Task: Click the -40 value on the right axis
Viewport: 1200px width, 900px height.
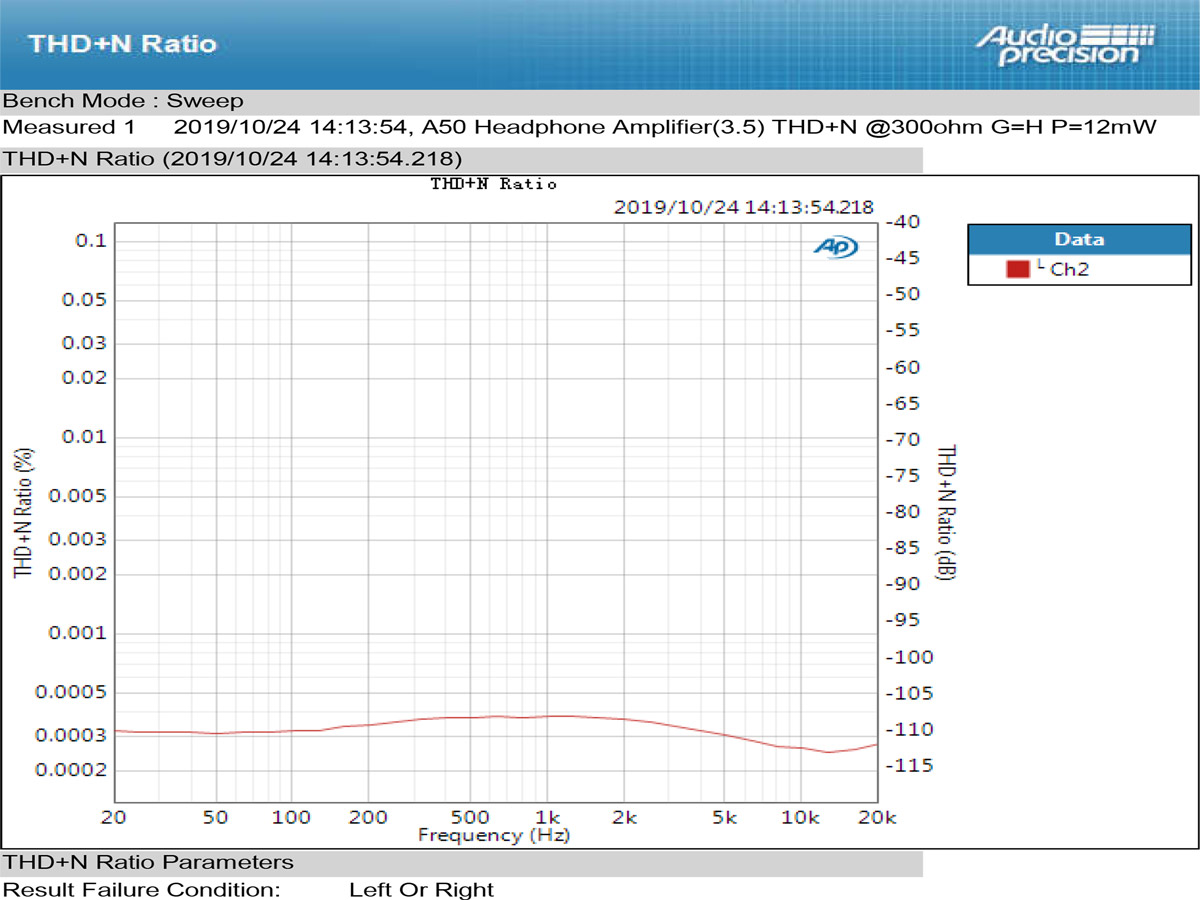Action: click(x=903, y=222)
